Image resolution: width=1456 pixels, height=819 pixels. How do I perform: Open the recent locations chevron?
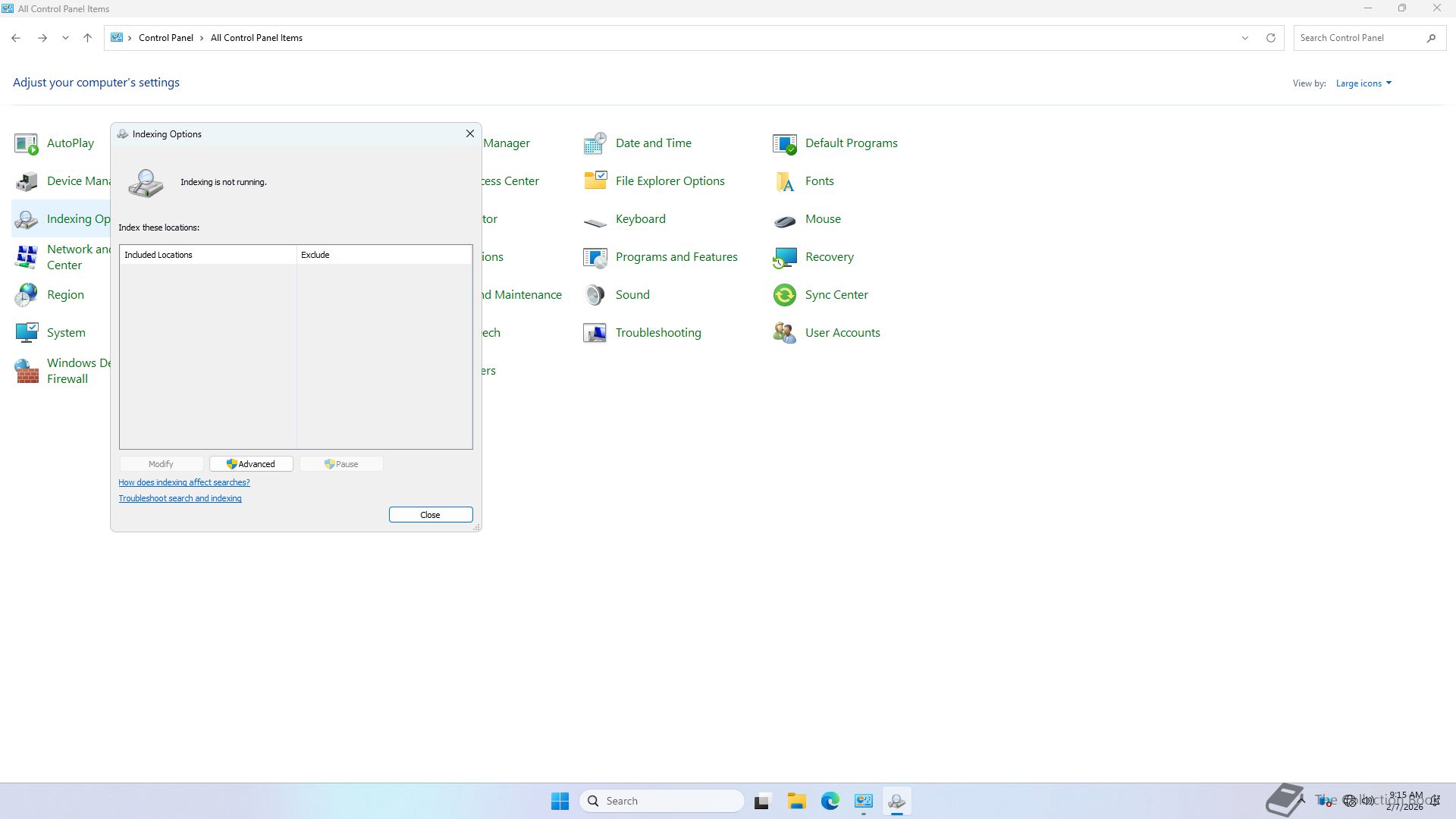click(x=65, y=38)
